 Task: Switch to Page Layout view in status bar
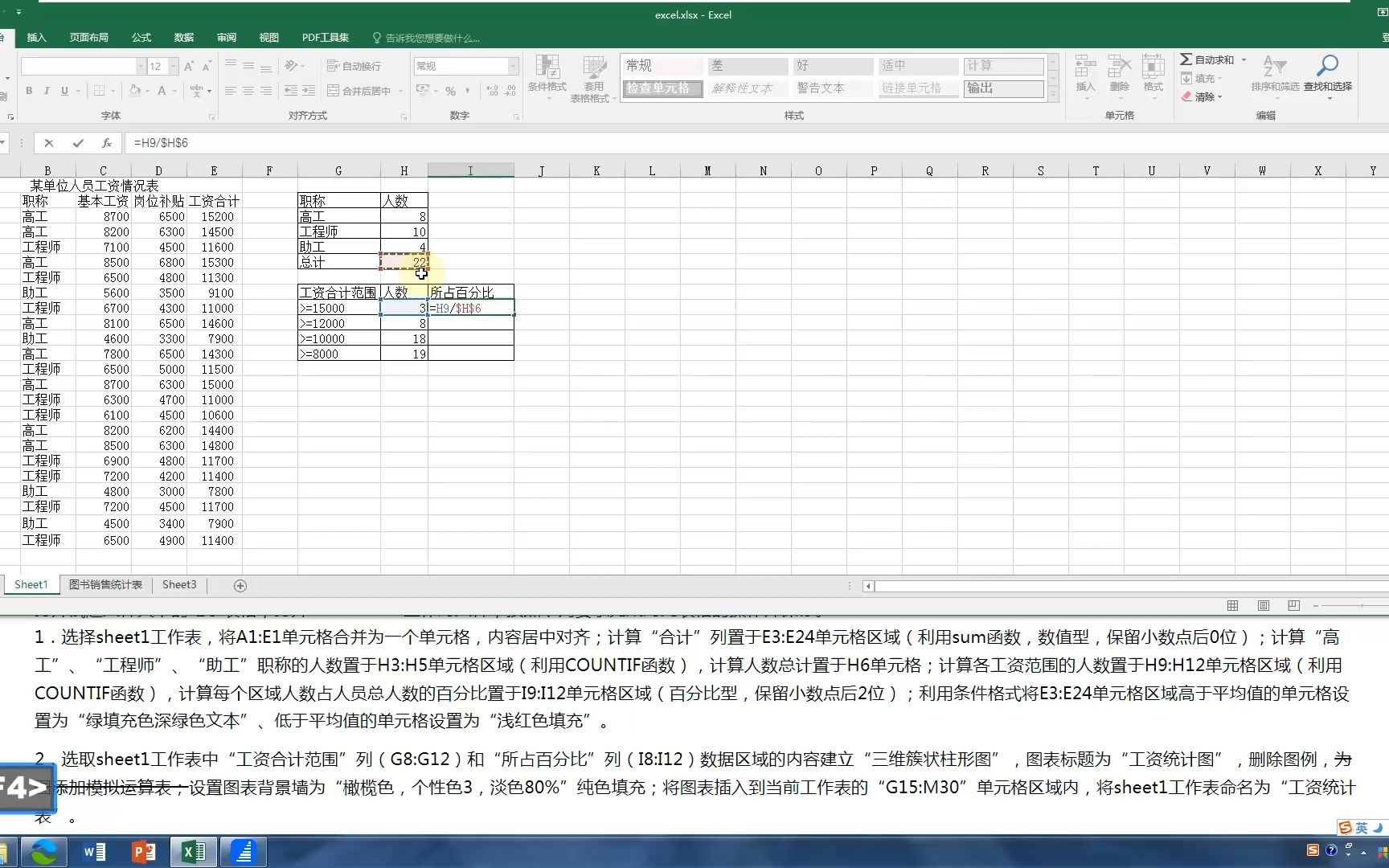point(1263,605)
